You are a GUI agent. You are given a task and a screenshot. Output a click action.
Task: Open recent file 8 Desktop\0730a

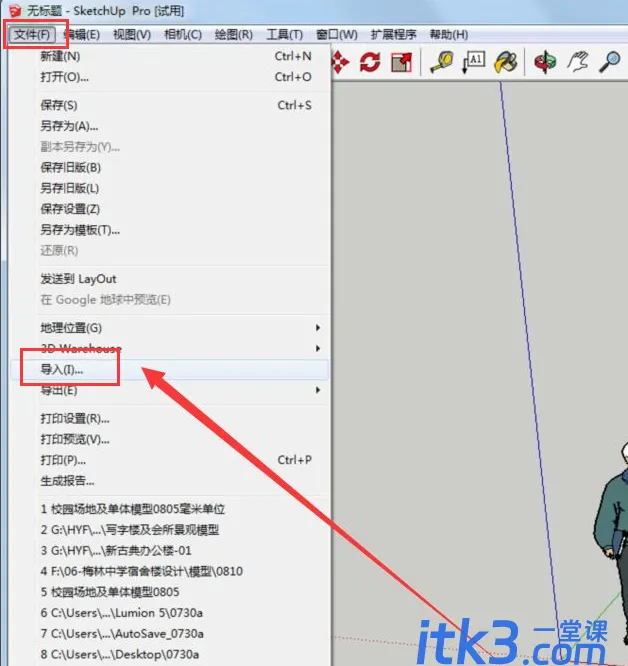[169, 655]
